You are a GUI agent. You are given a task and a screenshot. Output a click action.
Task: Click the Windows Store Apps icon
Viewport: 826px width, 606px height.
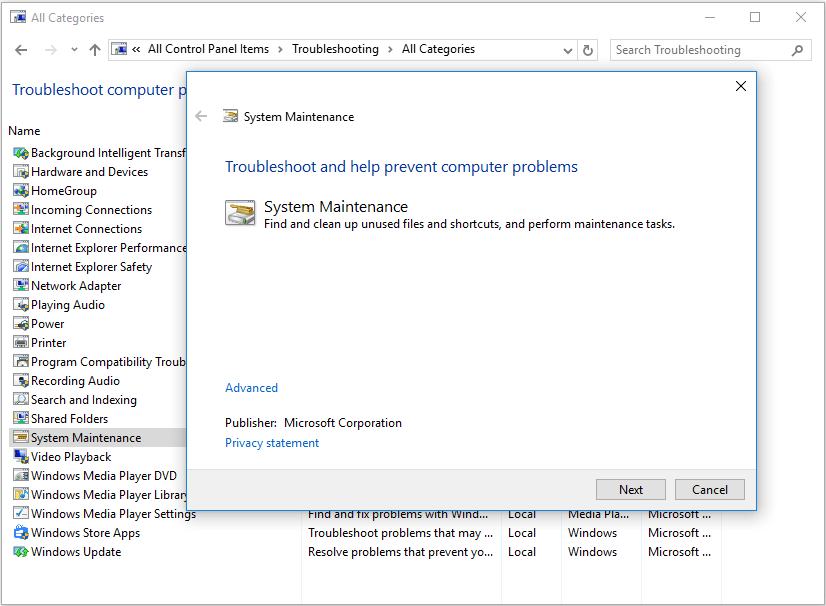20,533
